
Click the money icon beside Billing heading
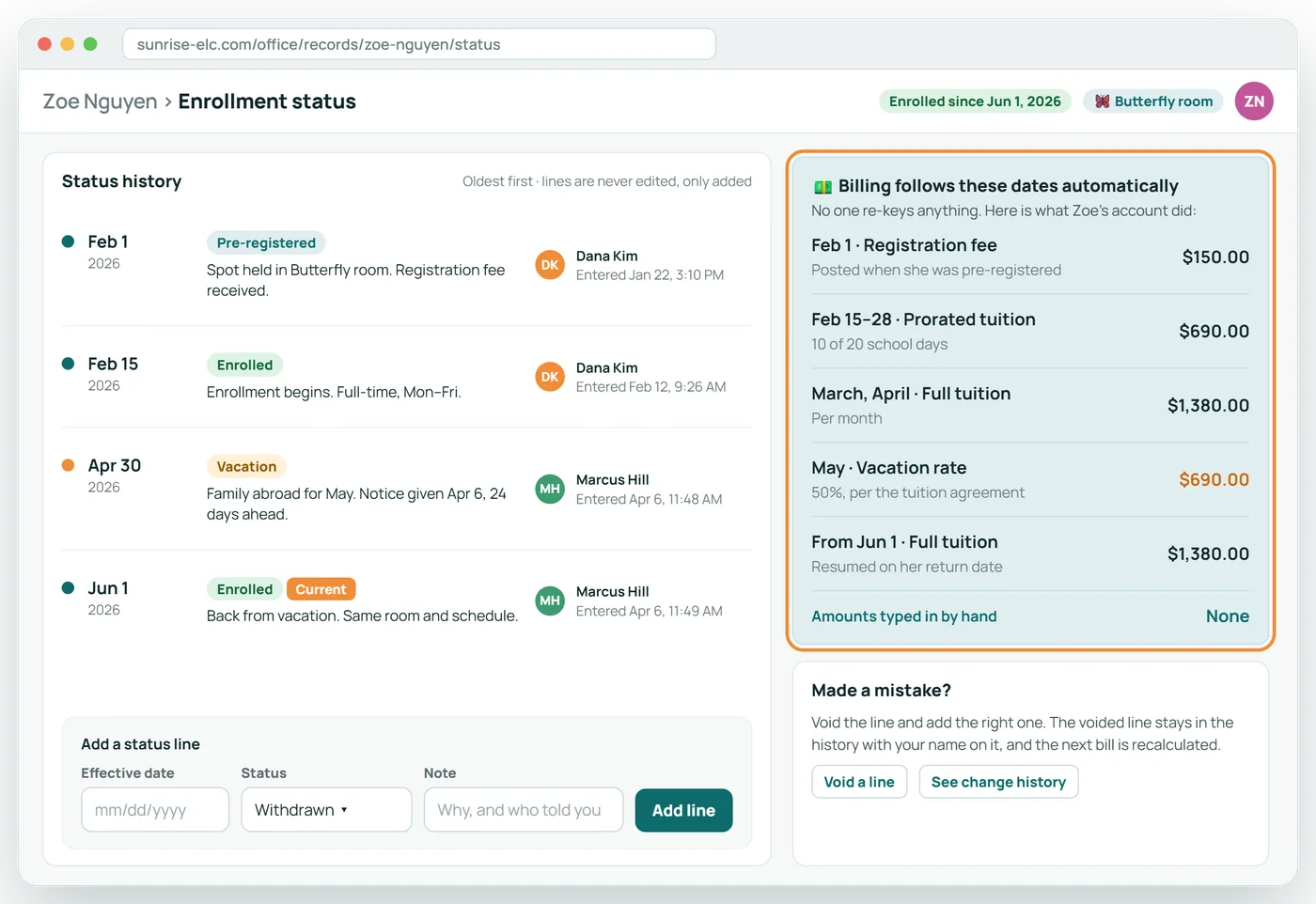click(x=822, y=187)
